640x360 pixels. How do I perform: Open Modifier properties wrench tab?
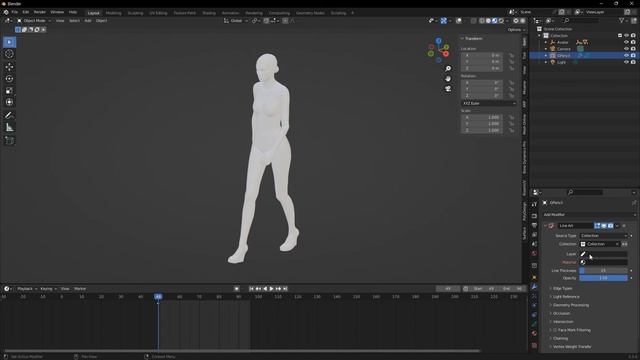tap(534, 287)
